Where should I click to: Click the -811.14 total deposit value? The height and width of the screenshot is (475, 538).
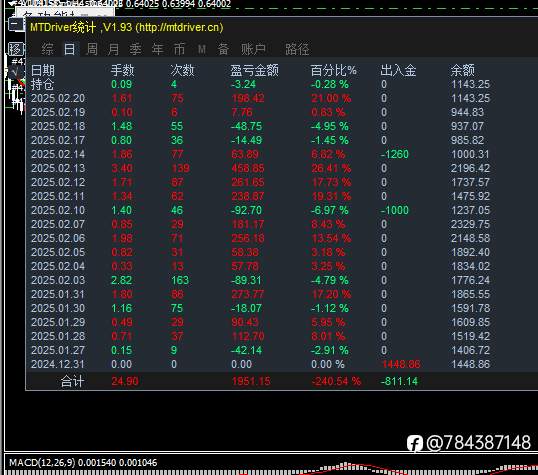[399, 381]
